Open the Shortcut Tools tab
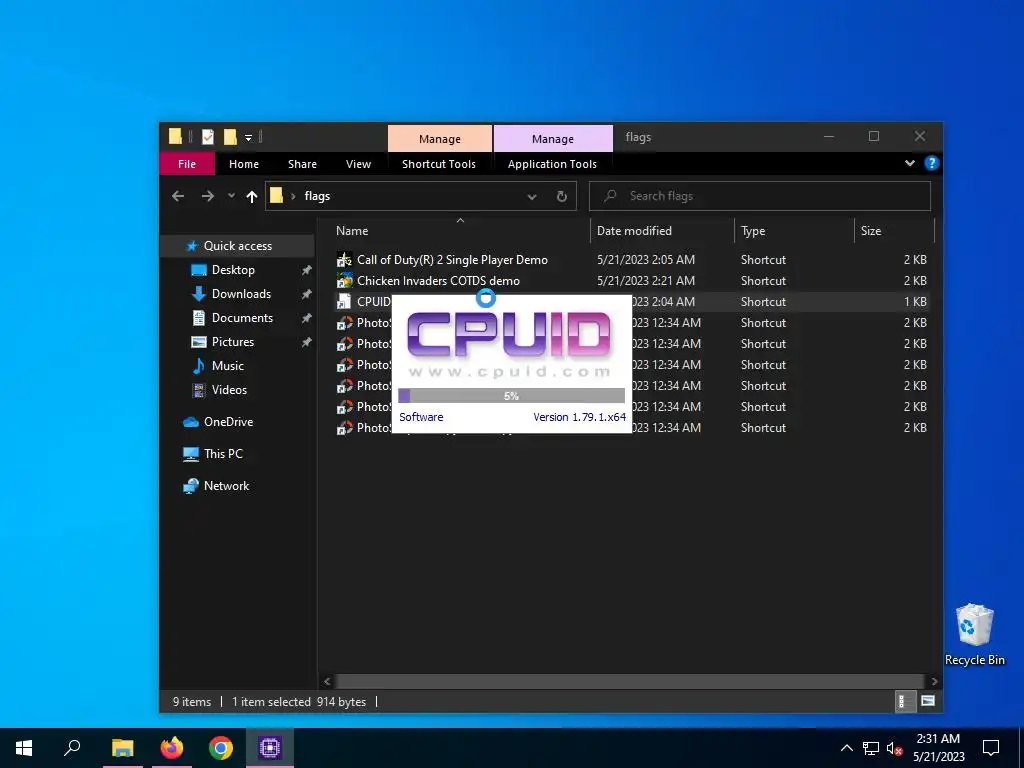Image resolution: width=1024 pixels, height=768 pixels. pos(439,164)
